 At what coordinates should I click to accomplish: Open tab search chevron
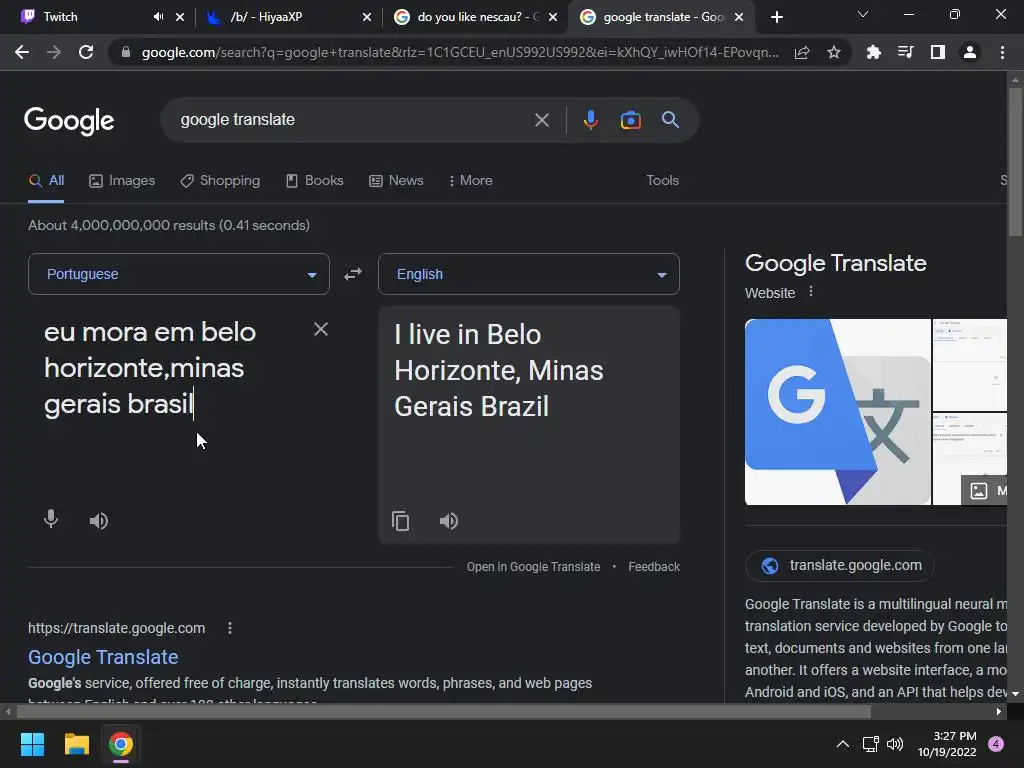point(863,14)
